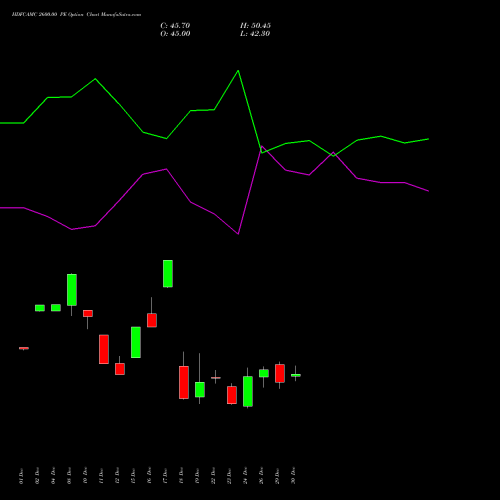Image resolution: width=500 pixels, height=500 pixels.
Task: Select the close value C: 45.70
Action: 175,26
